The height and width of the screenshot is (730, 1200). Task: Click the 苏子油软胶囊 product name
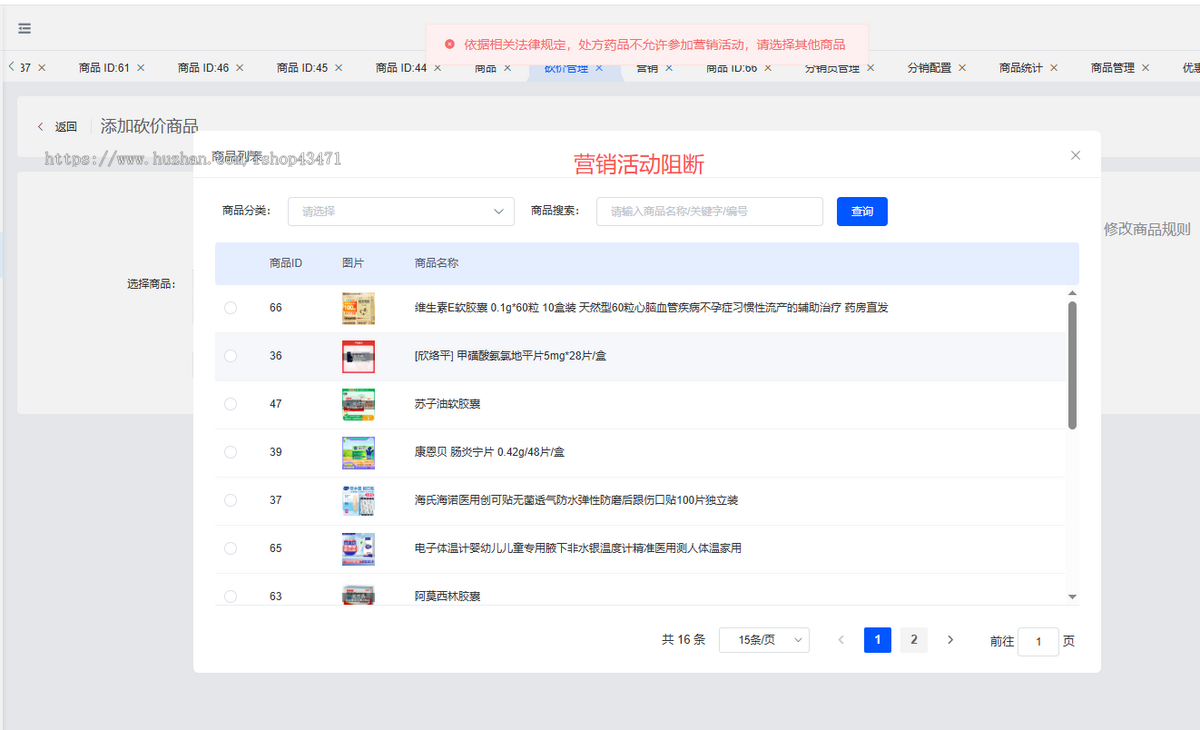click(x=448, y=404)
